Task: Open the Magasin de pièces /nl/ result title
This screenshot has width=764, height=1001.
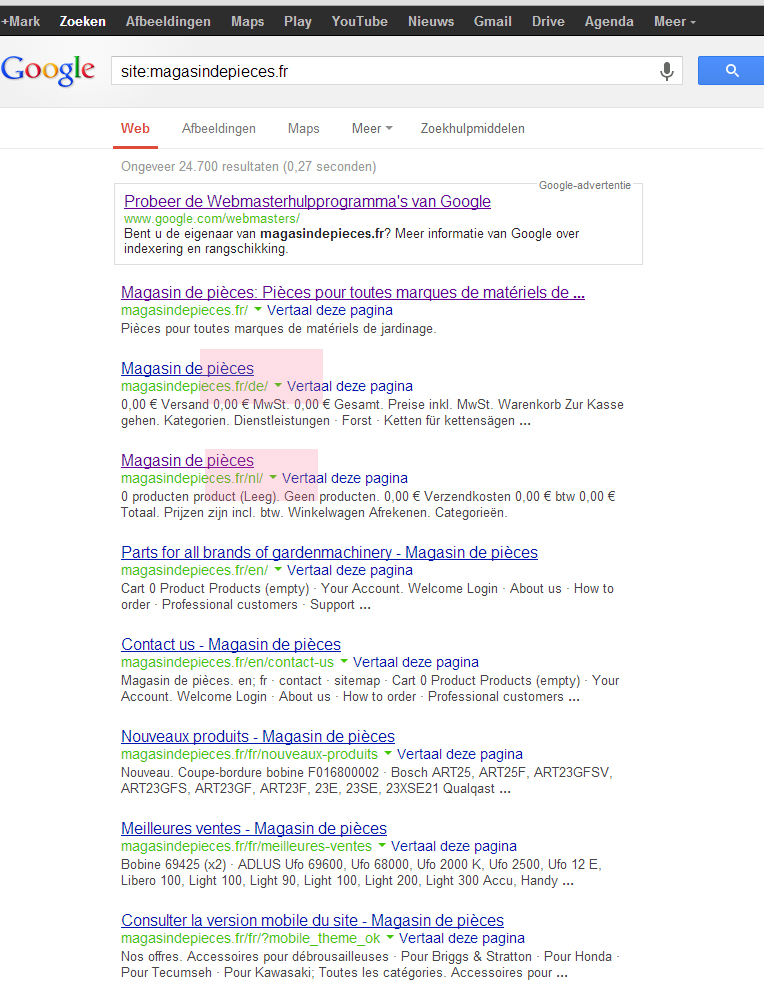Action: pos(188,460)
